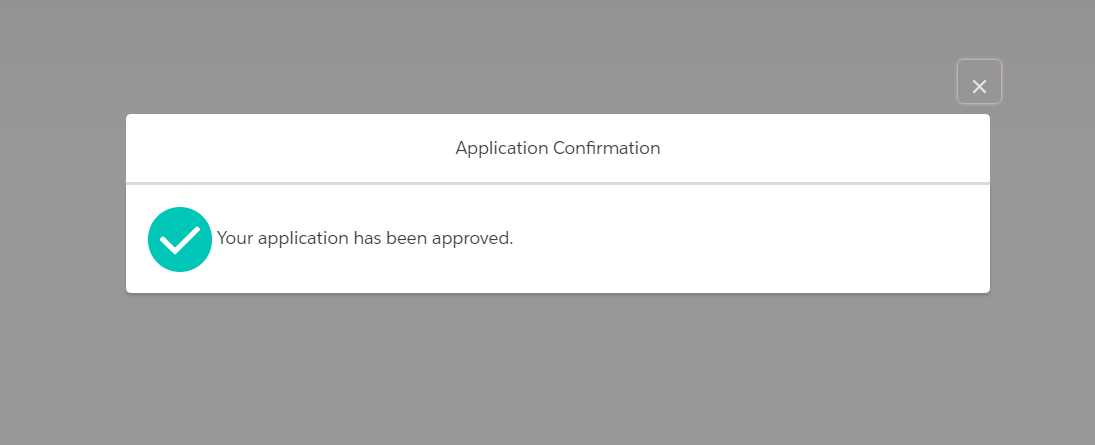
Task: Click the word "Confirmation" in the title
Action: pyautogui.click(x=607, y=148)
